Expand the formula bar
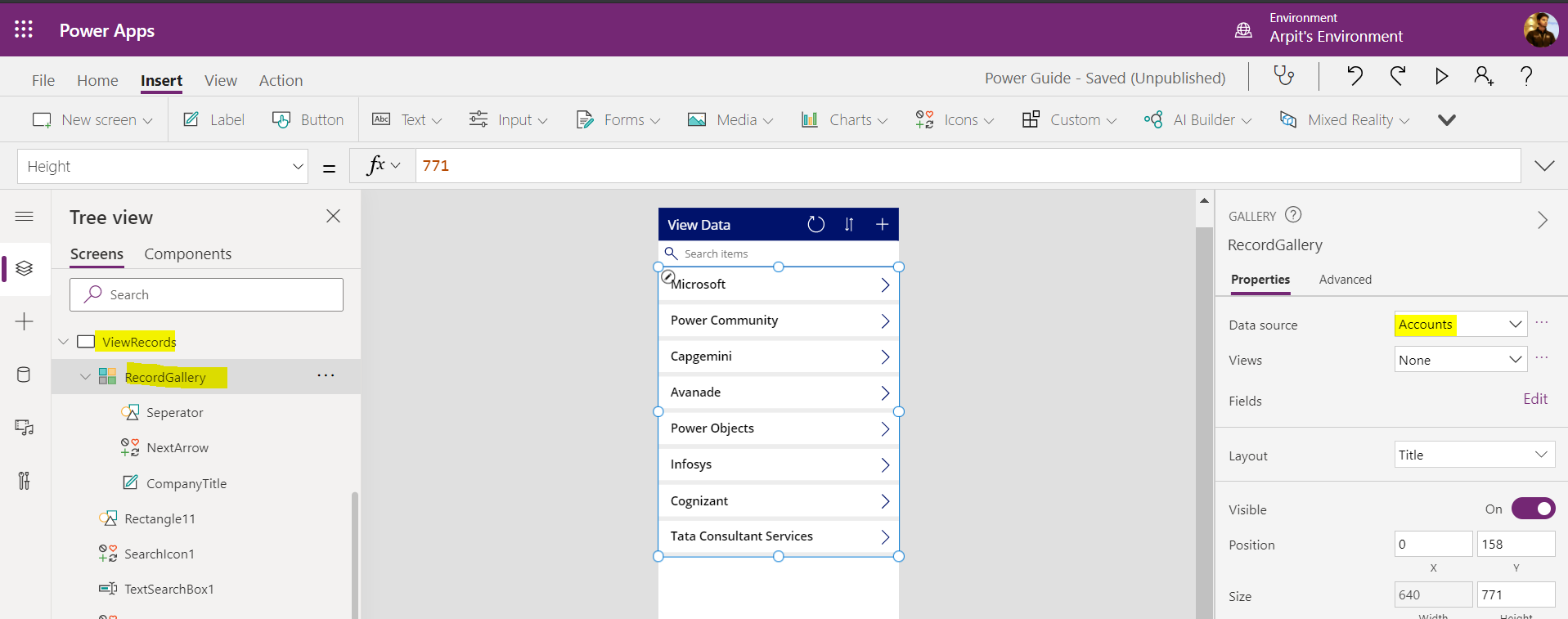 click(x=1544, y=166)
